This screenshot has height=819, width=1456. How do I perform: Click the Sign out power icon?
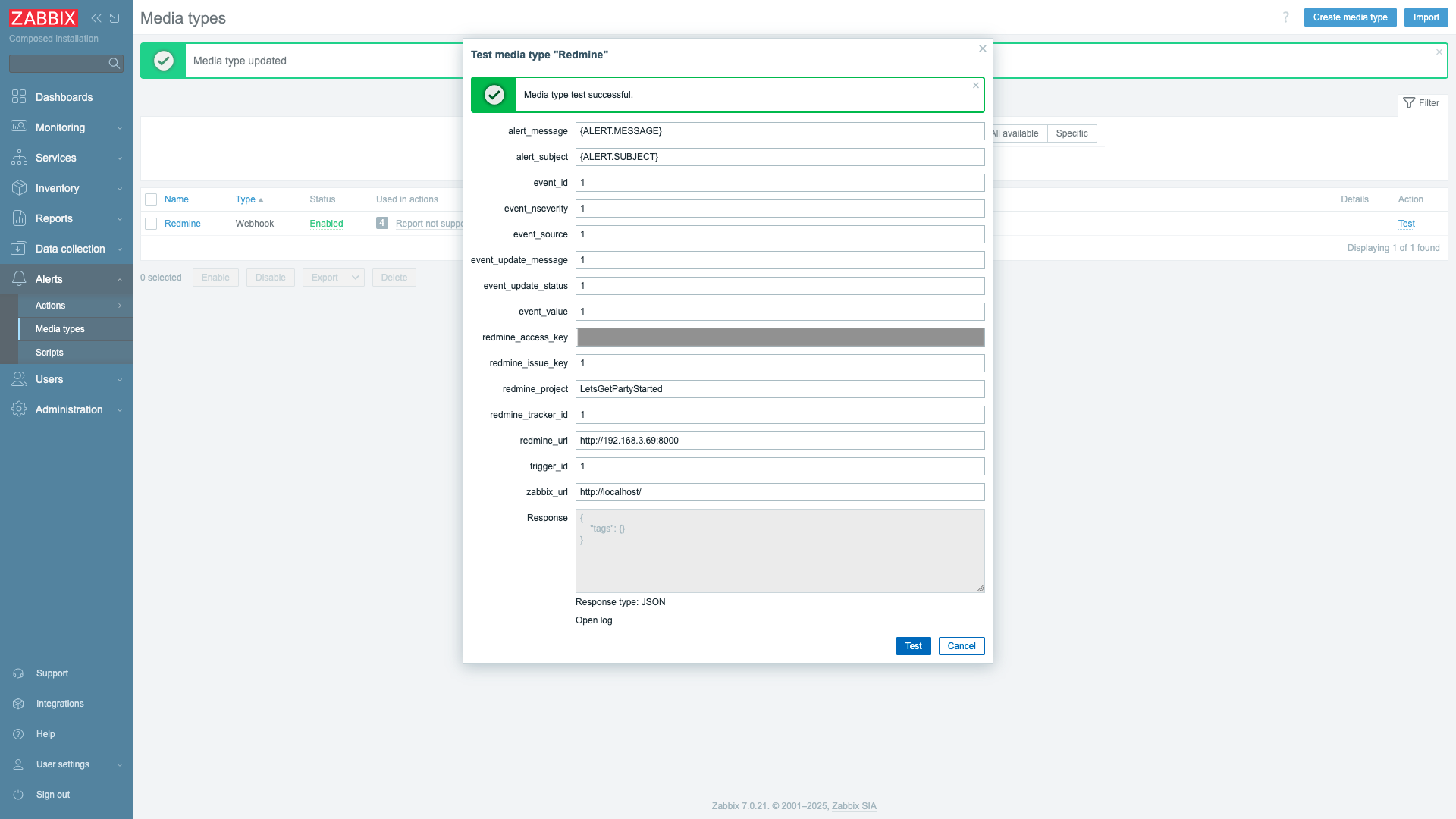[18, 795]
